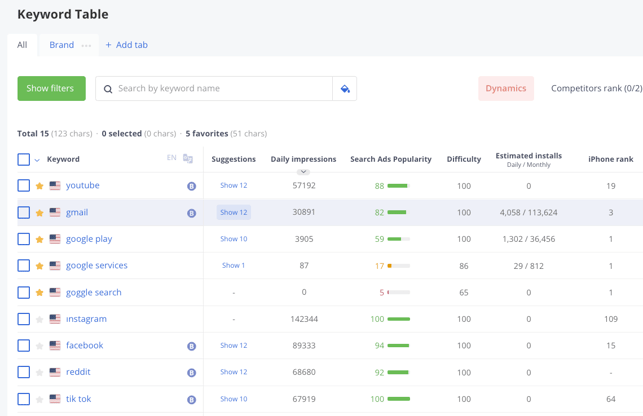Click the plus icon beside Add tab
Image resolution: width=643 pixels, height=416 pixels.
(108, 45)
